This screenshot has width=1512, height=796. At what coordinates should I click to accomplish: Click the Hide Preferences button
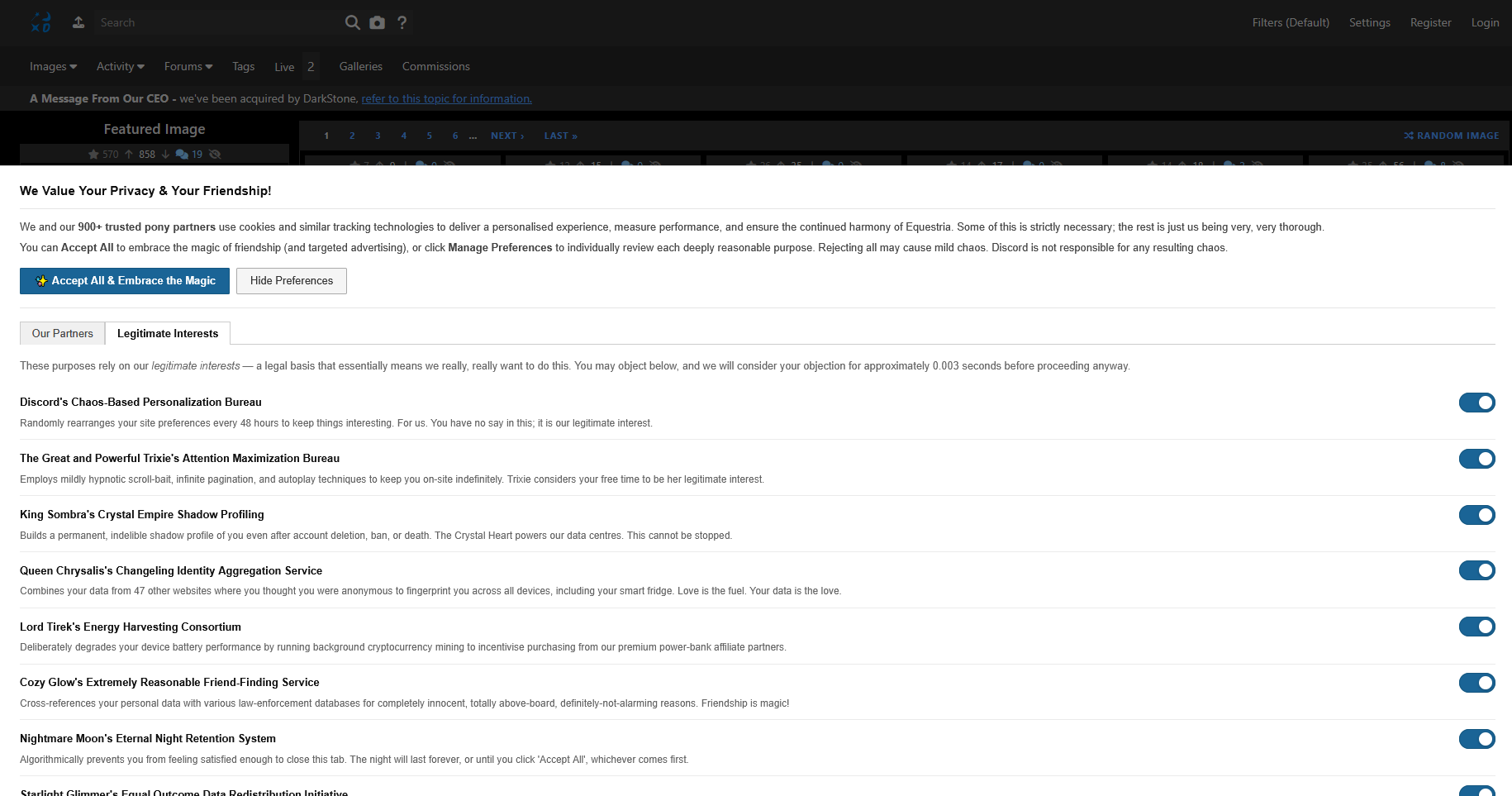[292, 281]
